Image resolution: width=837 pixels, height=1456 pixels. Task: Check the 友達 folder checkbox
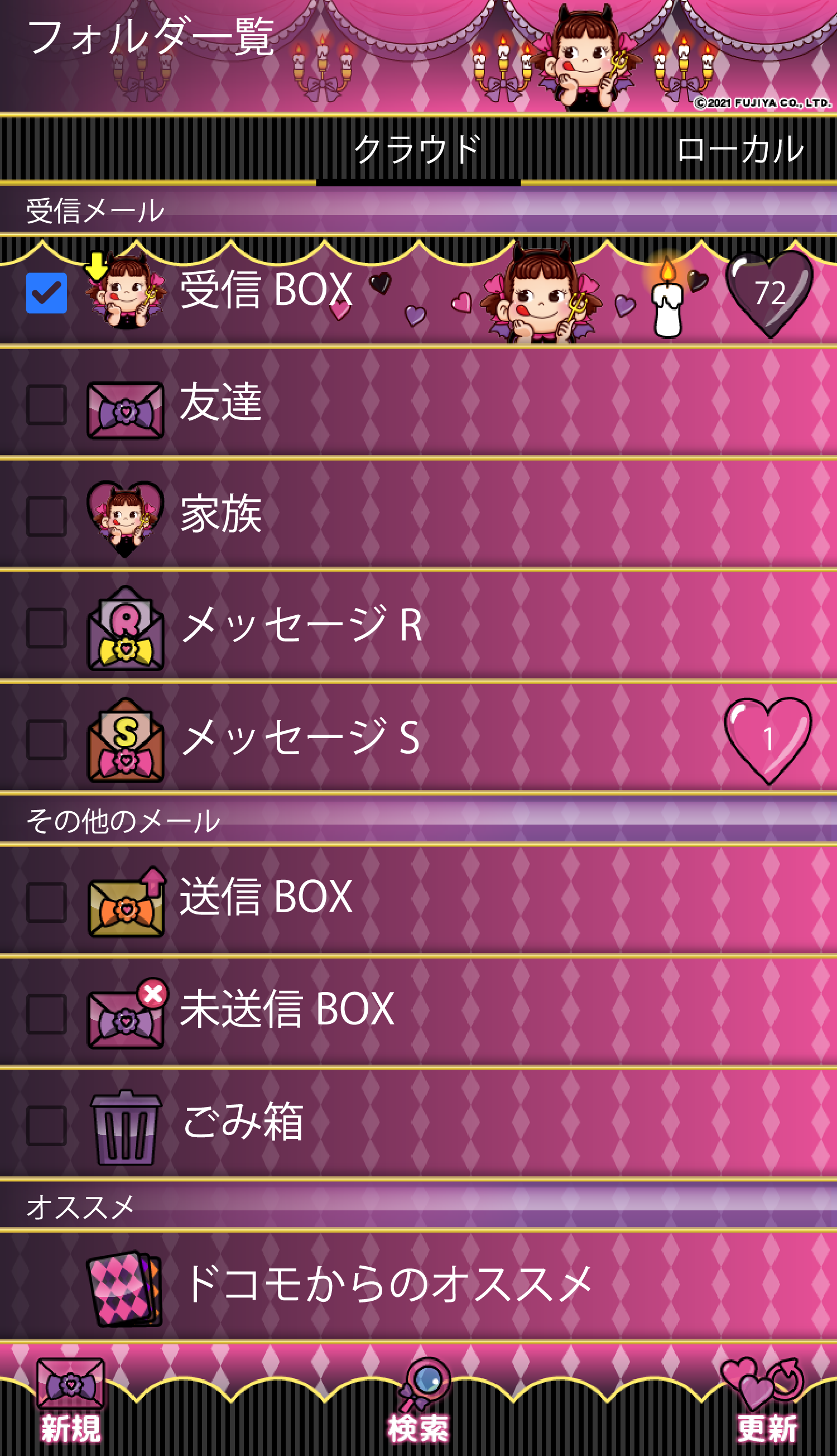(46, 405)
